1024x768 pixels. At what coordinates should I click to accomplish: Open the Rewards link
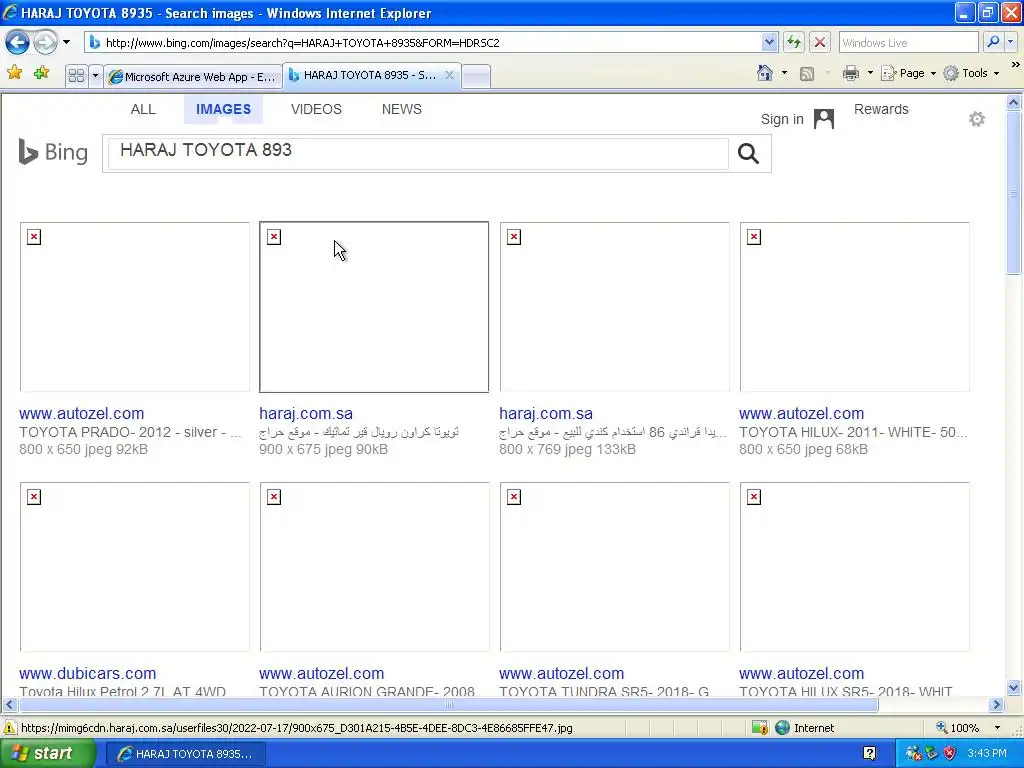pyautogui.click(x=881, y=109)
